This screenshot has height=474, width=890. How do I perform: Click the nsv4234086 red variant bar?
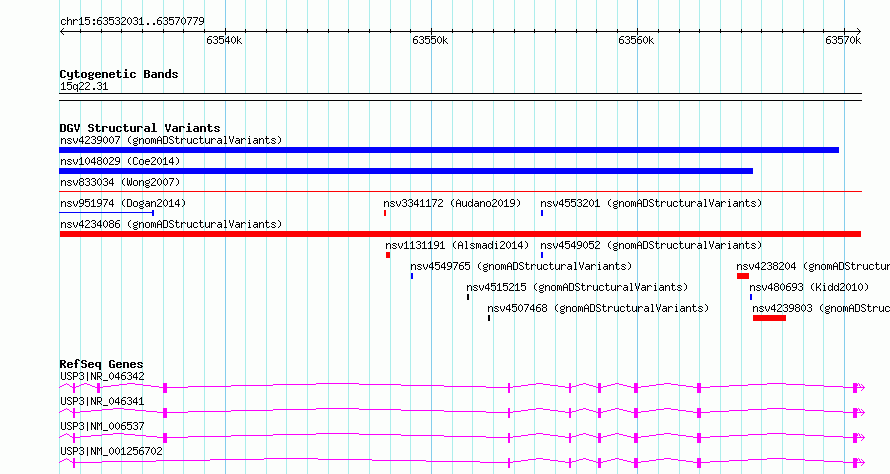click(460, 234)
